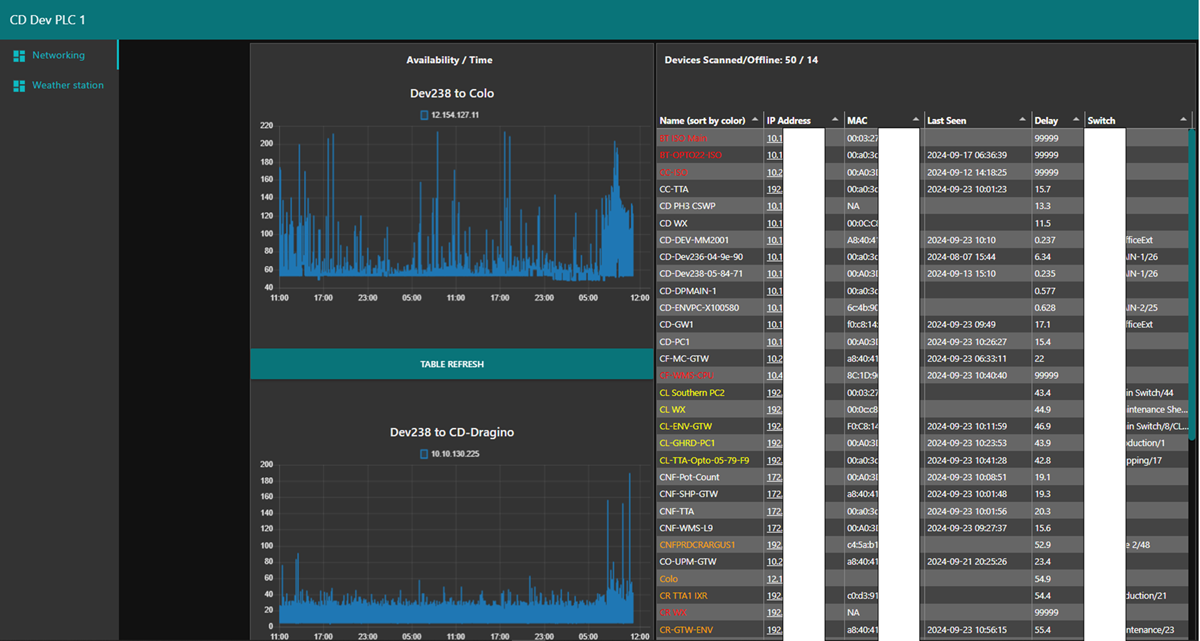The width and height of the screenshot is (1200, 641).
Task: Select the CNF-Pot-Count device name
Action: coord(690,477)
